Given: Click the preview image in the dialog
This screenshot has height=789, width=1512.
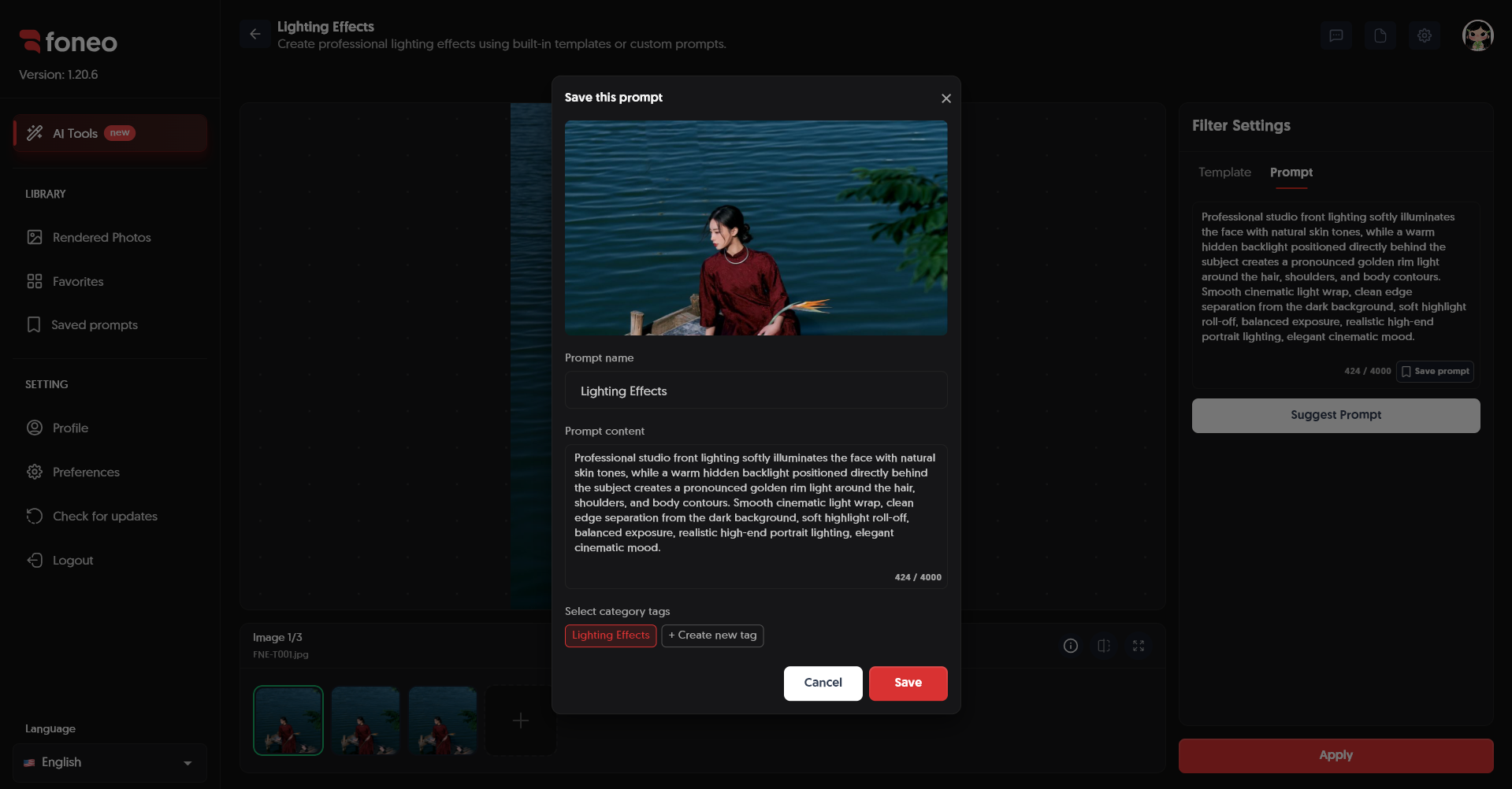Looking at the screenshot, I should click(756, 228).
